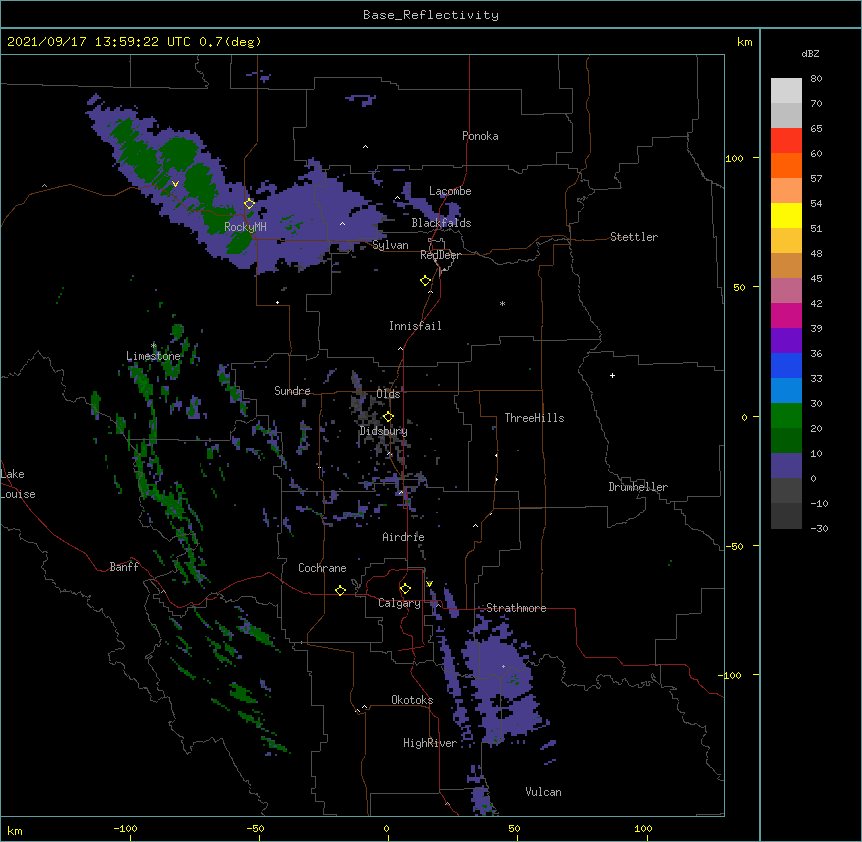
Task: Click the yellow km label at top right
Action: point(744,42)
